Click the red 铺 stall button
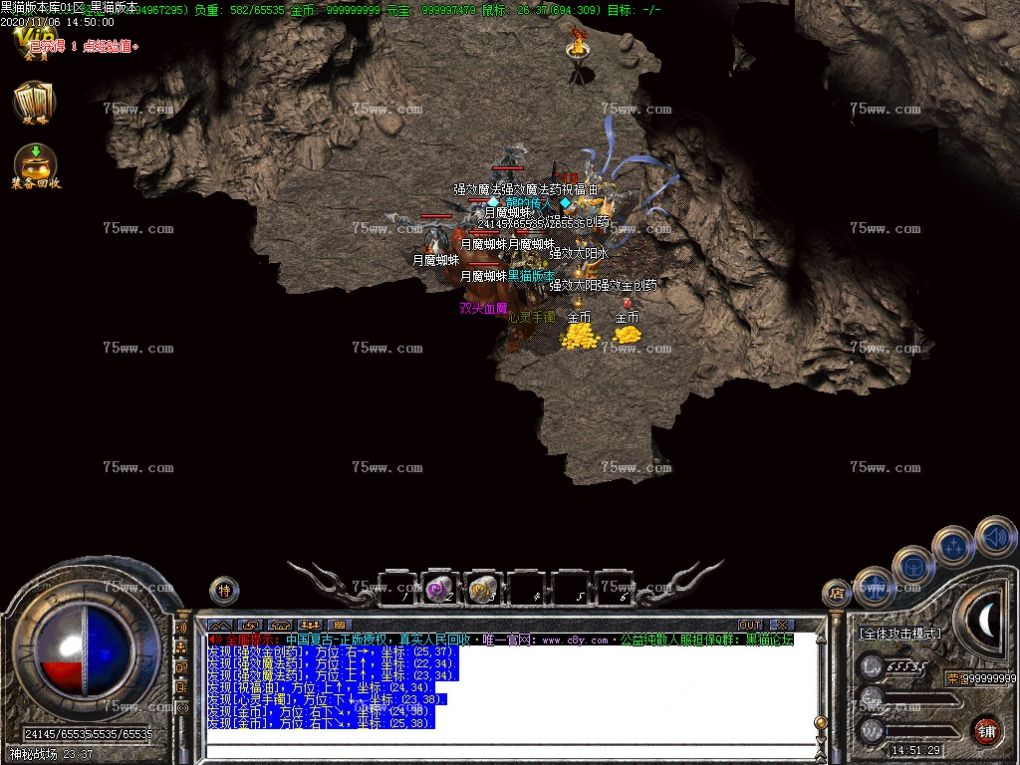Image resolution: width=1020 pixels, height=765 pixels. [x=987, y=731]
